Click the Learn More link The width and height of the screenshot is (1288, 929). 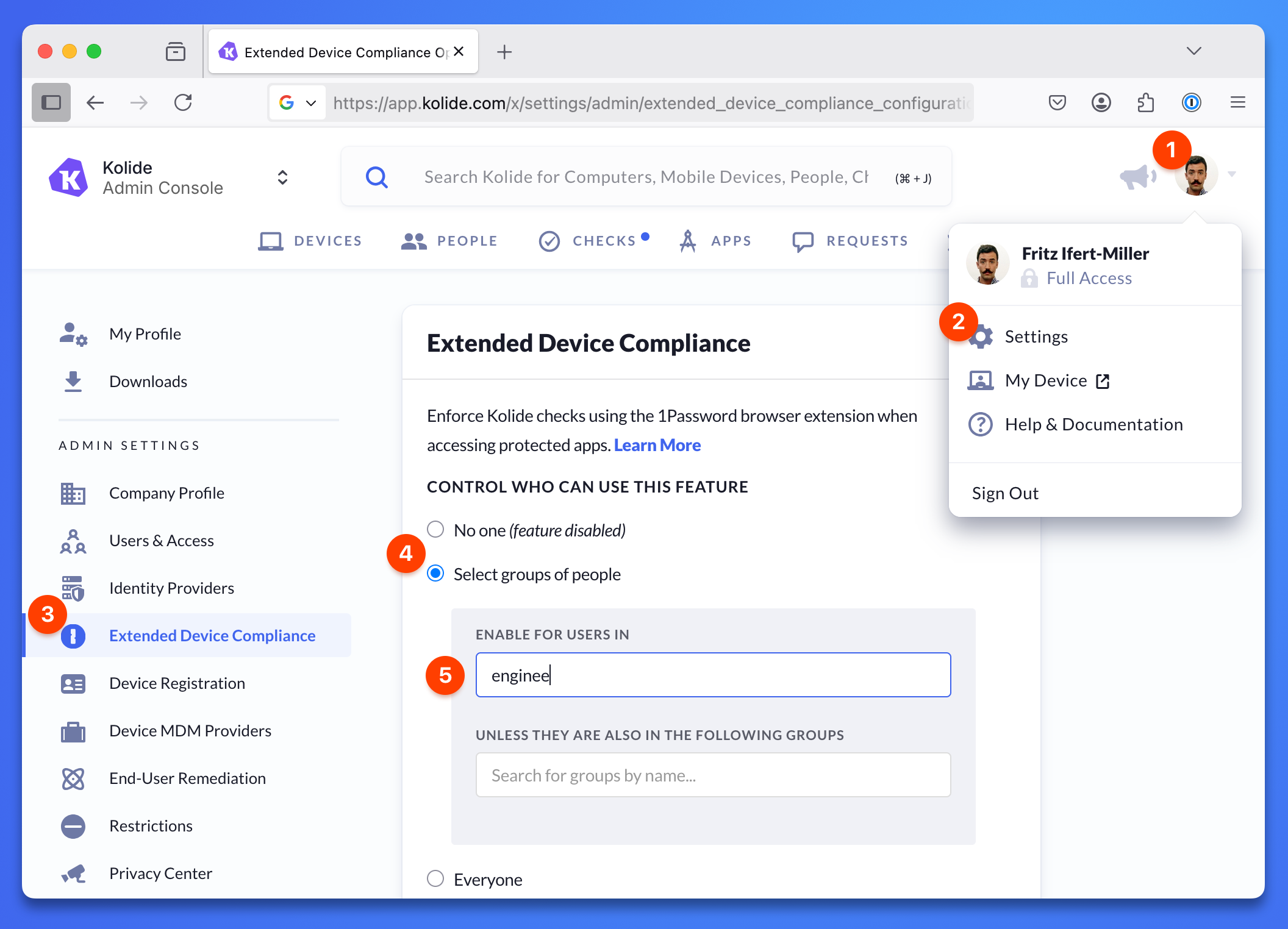657,446
